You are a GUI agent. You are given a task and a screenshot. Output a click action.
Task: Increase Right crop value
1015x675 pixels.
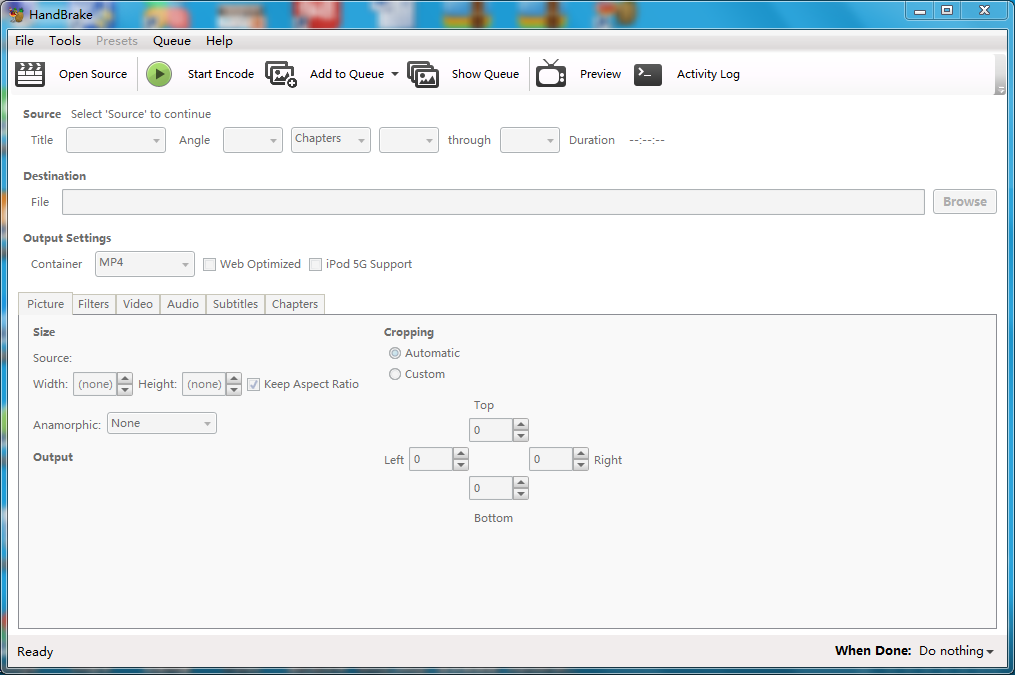pyautogui.click(x=581, y=454)
